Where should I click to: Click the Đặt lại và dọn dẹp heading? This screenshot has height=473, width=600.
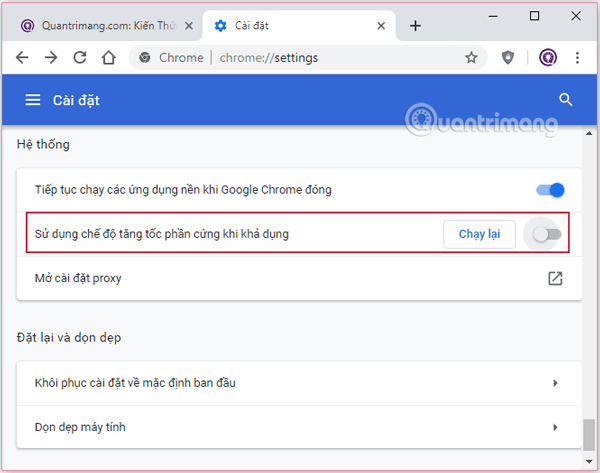69,338
